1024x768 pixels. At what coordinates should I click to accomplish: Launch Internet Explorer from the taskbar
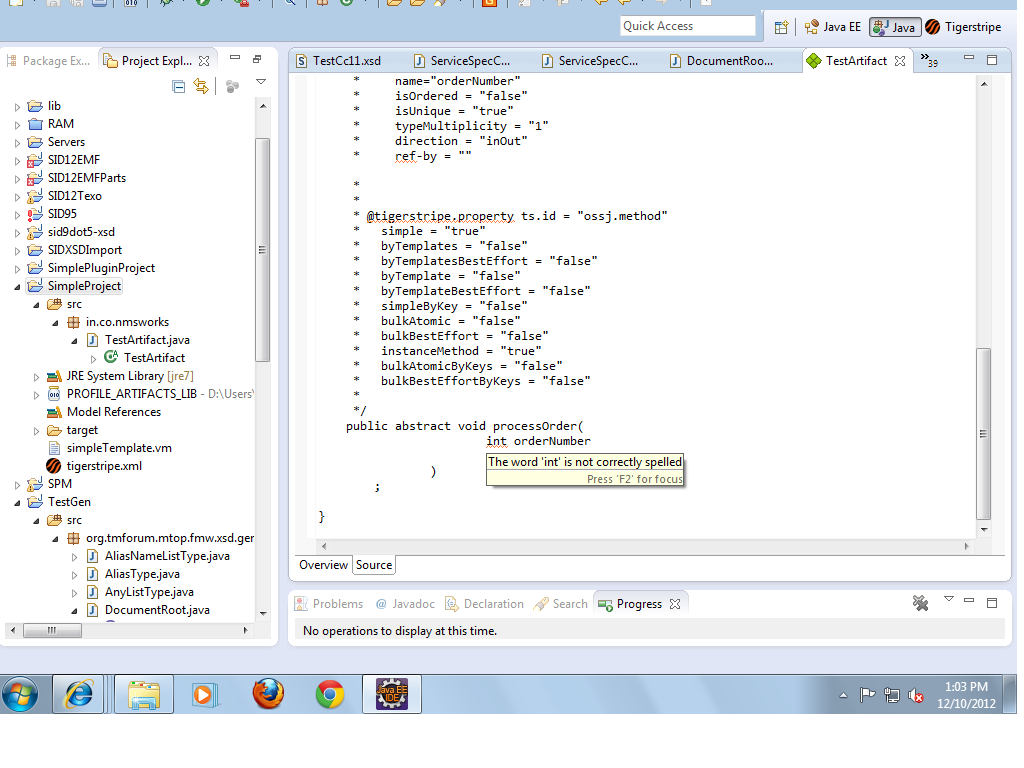pos(78,694)
